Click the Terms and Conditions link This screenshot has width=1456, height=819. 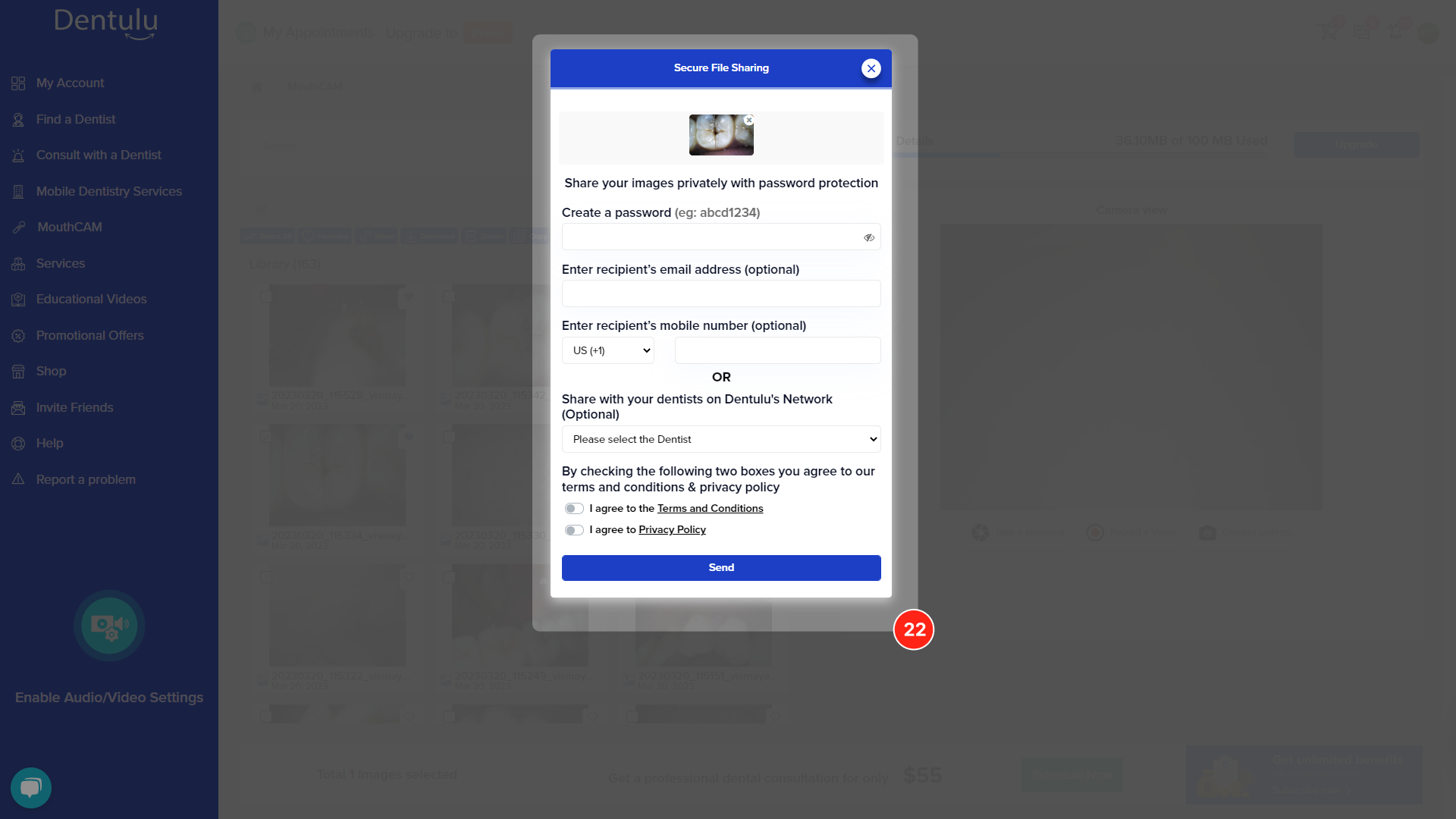710,508
